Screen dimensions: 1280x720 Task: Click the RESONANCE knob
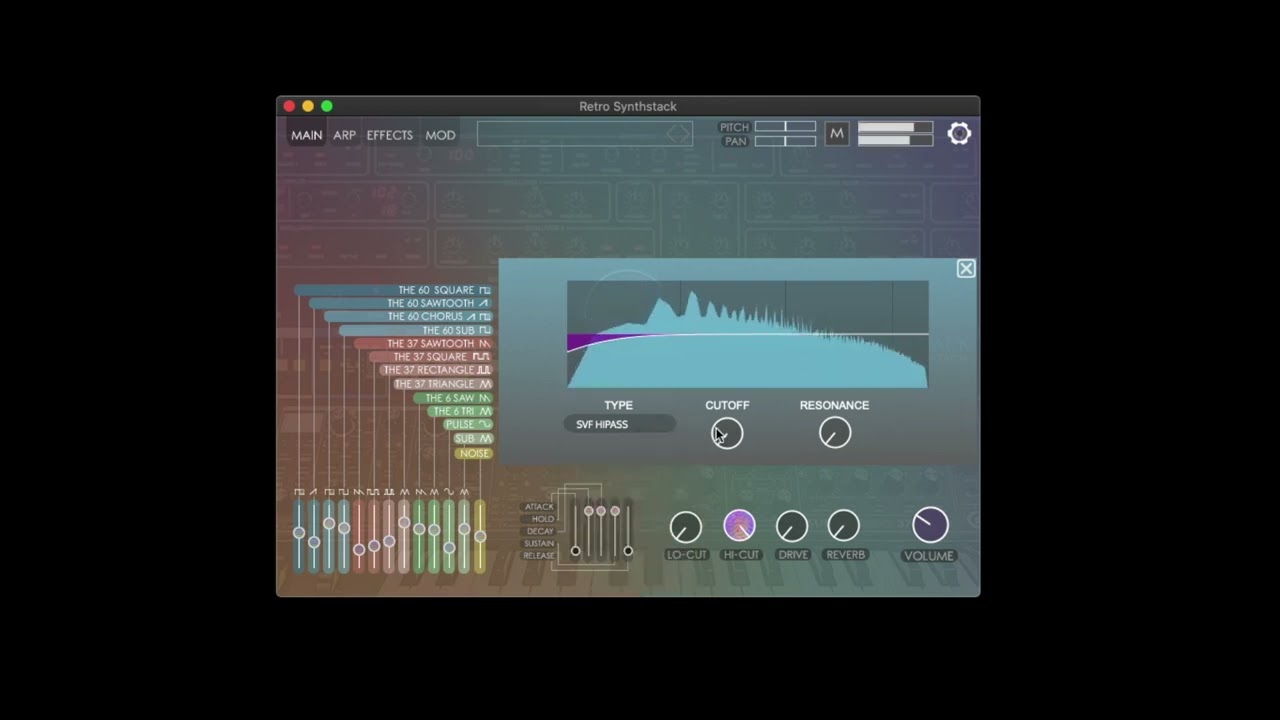(835, 433)
